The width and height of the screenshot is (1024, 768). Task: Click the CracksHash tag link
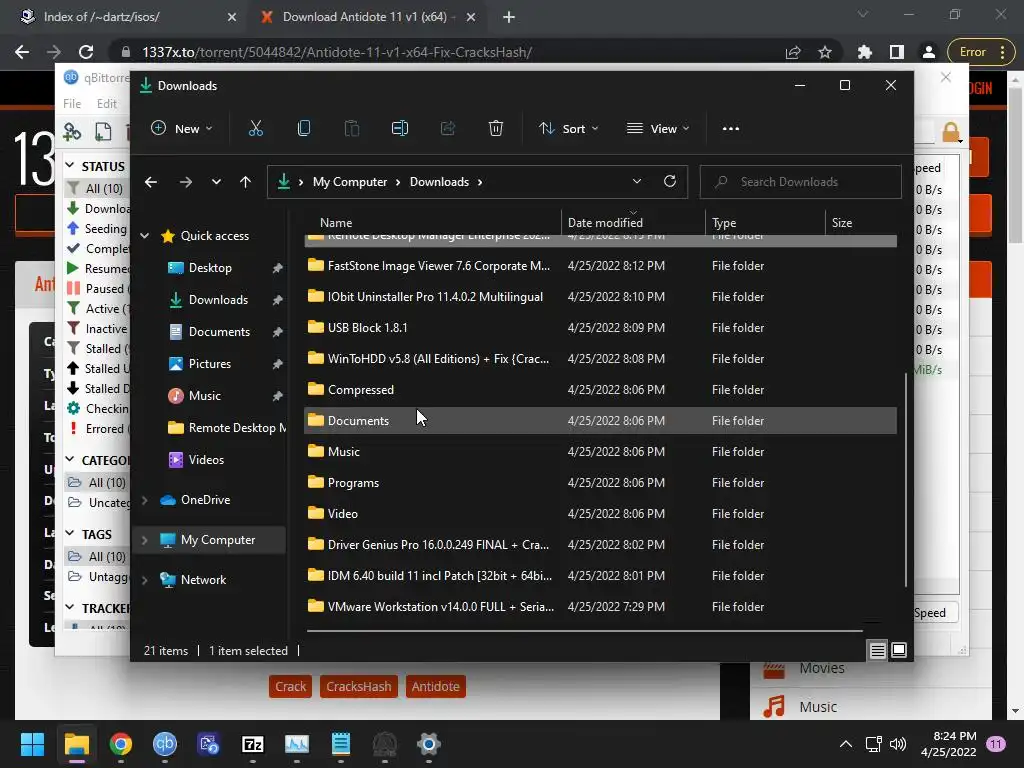coord(359,686)
